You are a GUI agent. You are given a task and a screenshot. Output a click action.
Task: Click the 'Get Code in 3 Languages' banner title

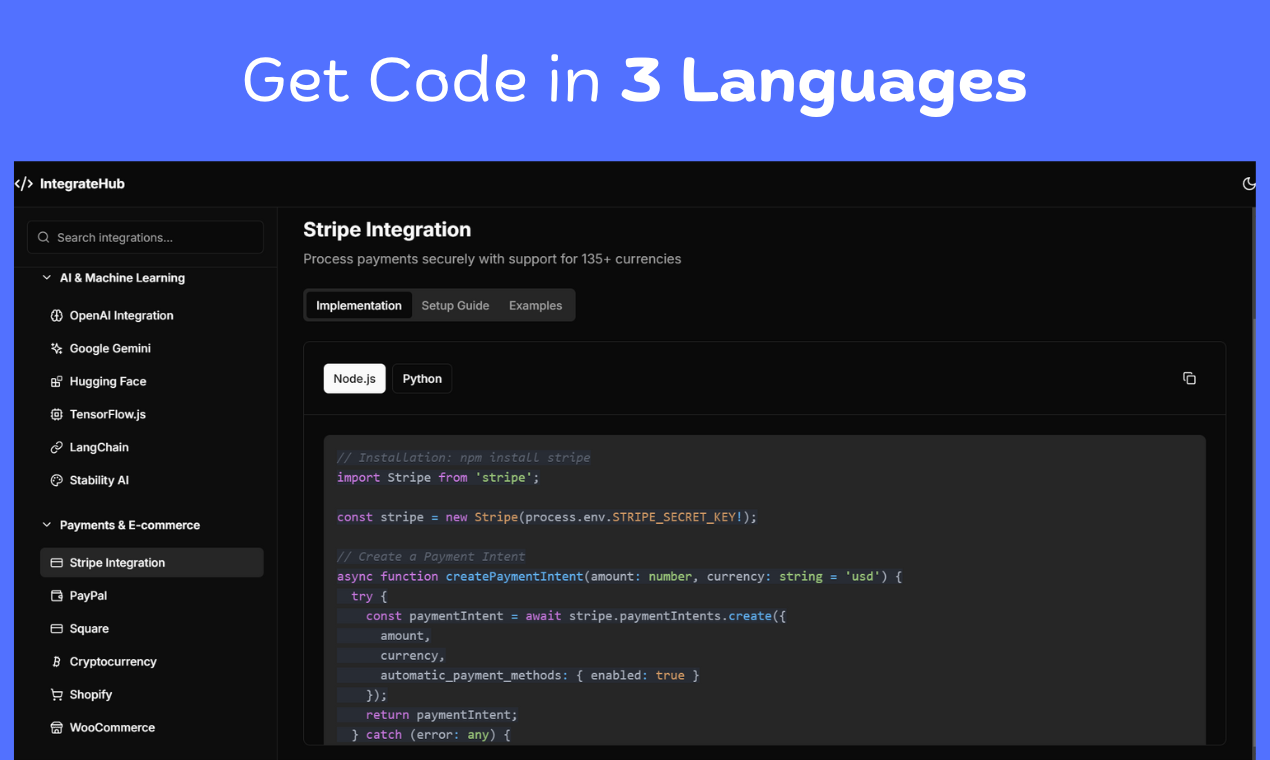point(635,82)
